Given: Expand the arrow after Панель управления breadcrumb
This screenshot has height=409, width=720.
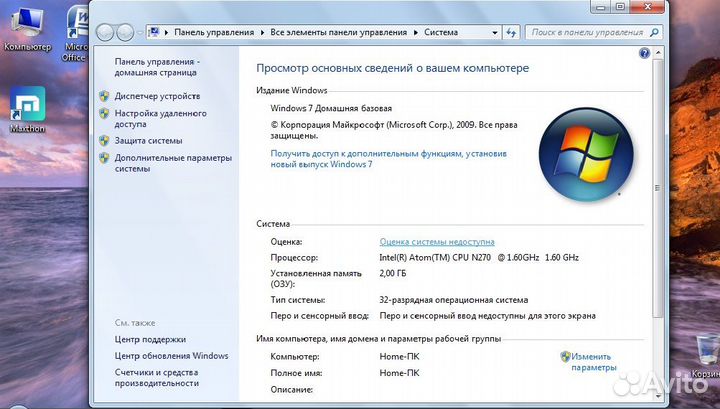Looking at the screenshot, I should [x=262, y=33].
